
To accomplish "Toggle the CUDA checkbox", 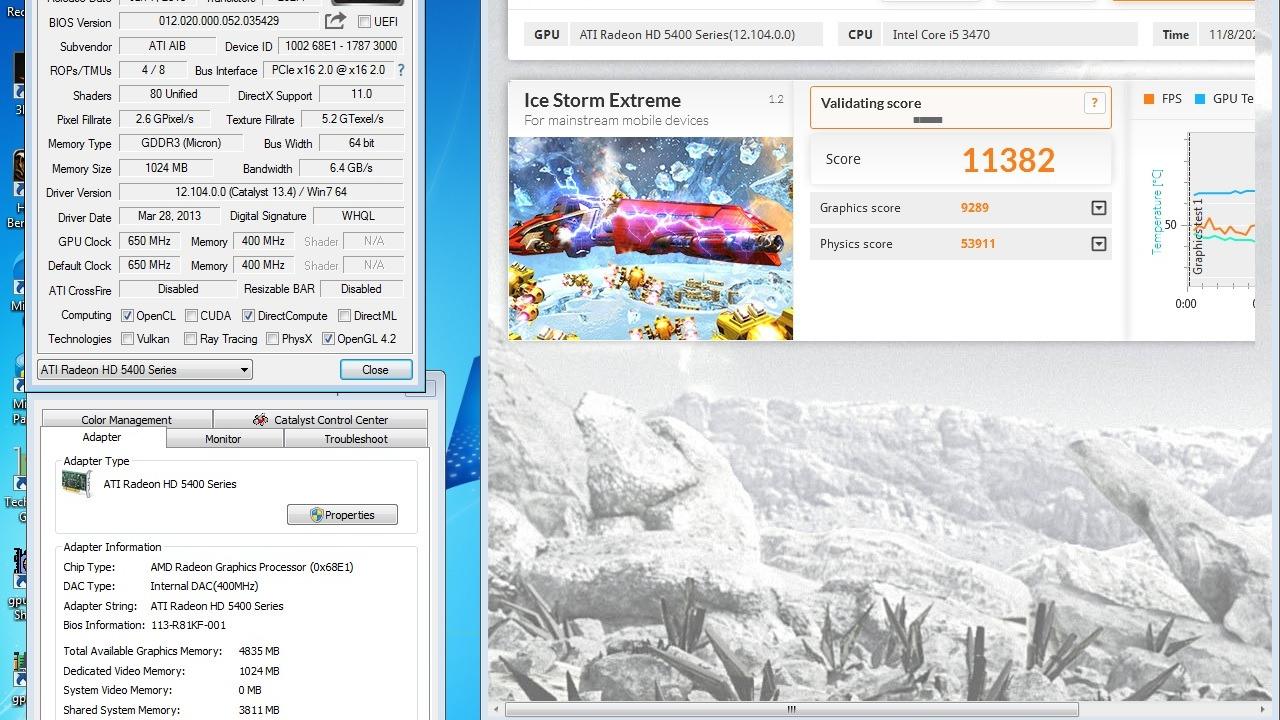I will point(191,316).
